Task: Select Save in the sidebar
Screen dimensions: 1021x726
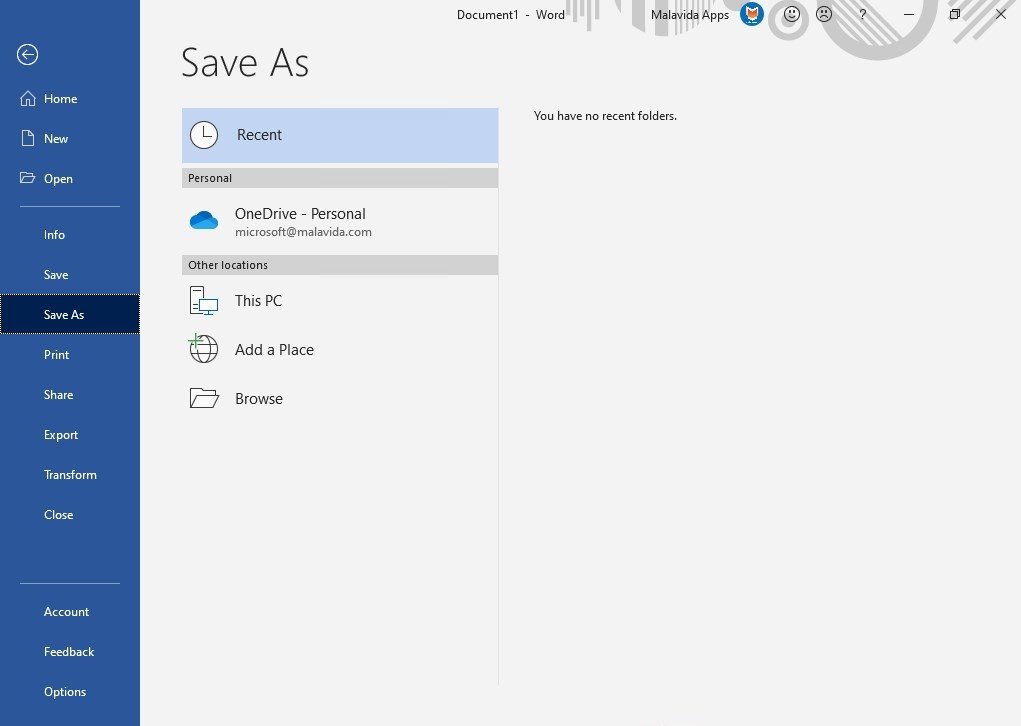Action: click(x=70, y=275)
